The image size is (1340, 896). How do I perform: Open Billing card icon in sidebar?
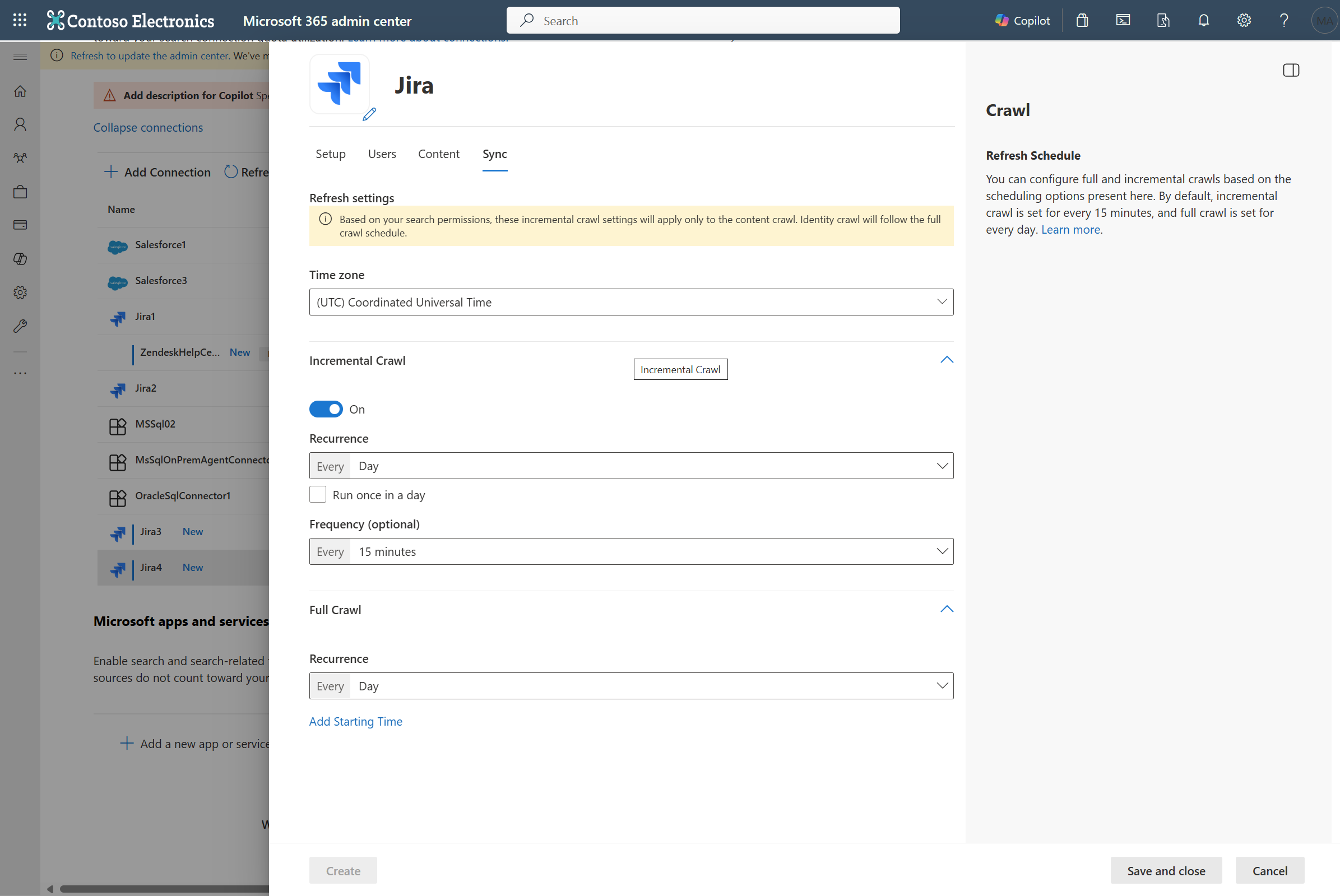[x=20, y=225]
